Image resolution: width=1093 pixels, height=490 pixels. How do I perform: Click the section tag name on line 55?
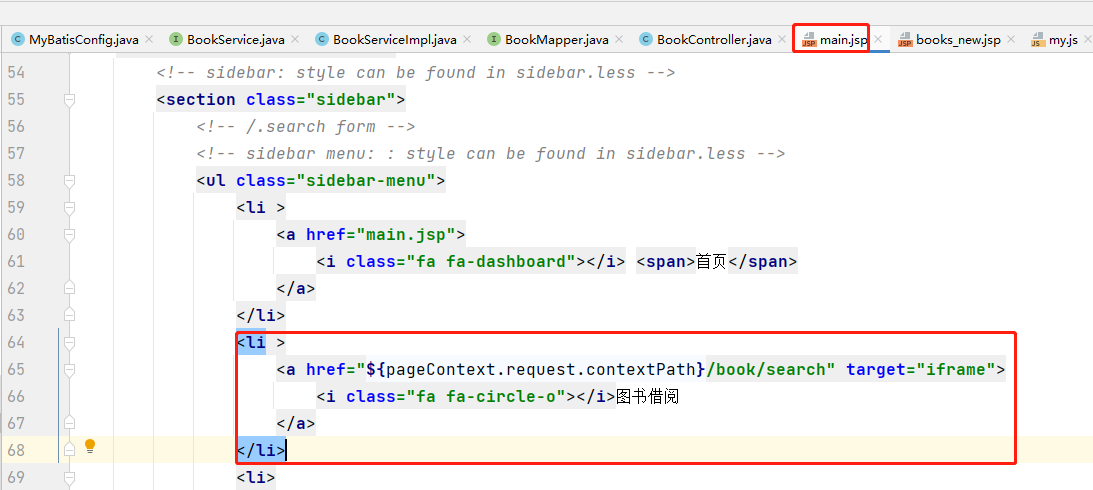[201, 100]
